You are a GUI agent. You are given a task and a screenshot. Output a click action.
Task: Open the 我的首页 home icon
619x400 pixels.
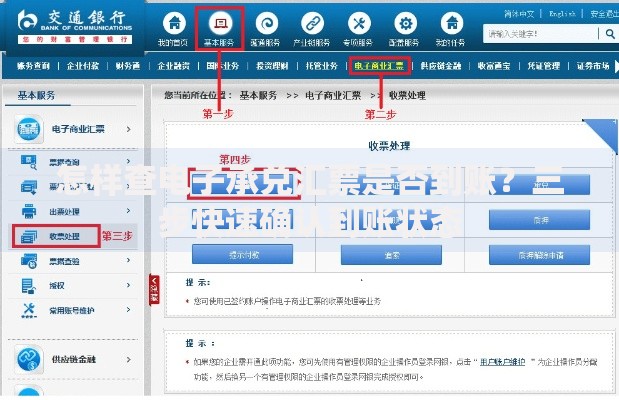(x=174, y=23)
